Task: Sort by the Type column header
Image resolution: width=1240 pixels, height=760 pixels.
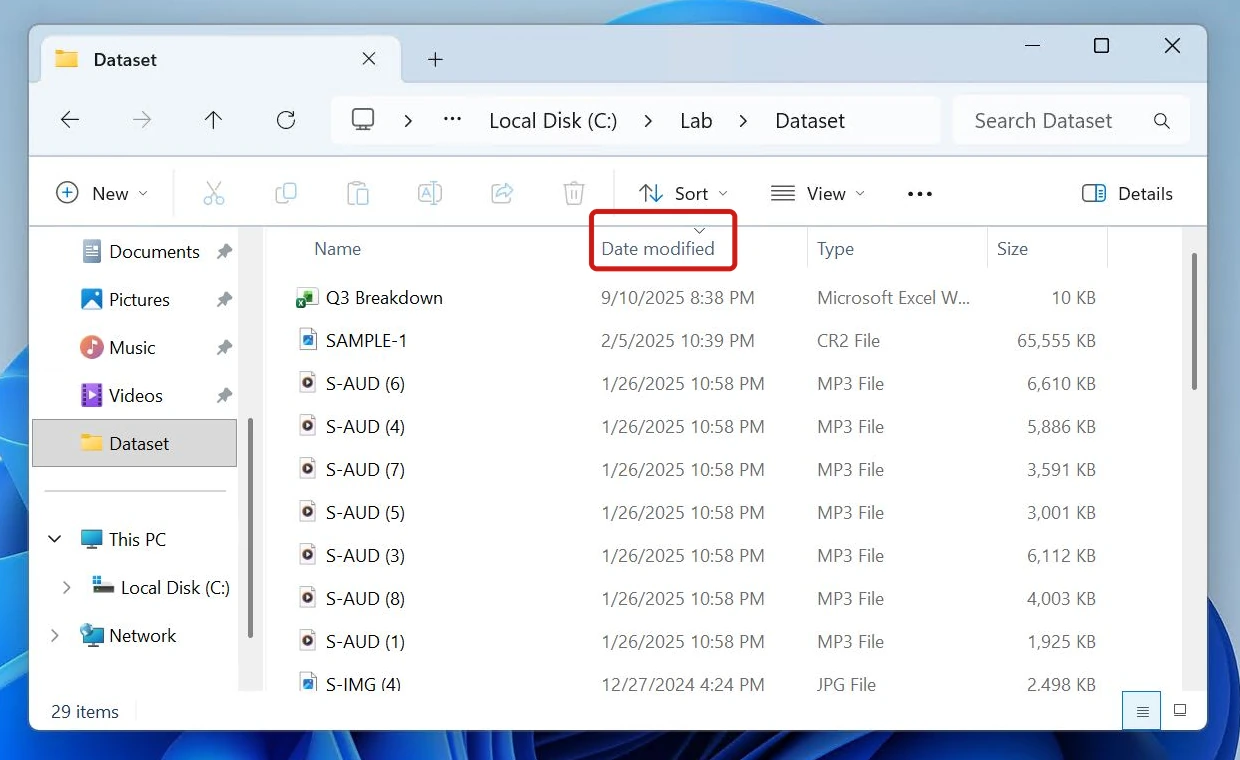Action: click(835, 249)
